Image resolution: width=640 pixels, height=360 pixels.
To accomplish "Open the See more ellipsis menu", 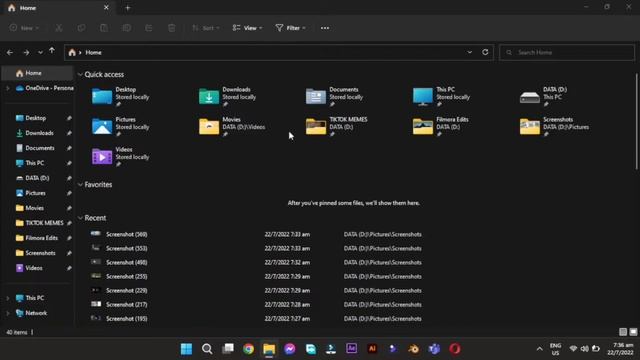I will (x=325, y=28).
